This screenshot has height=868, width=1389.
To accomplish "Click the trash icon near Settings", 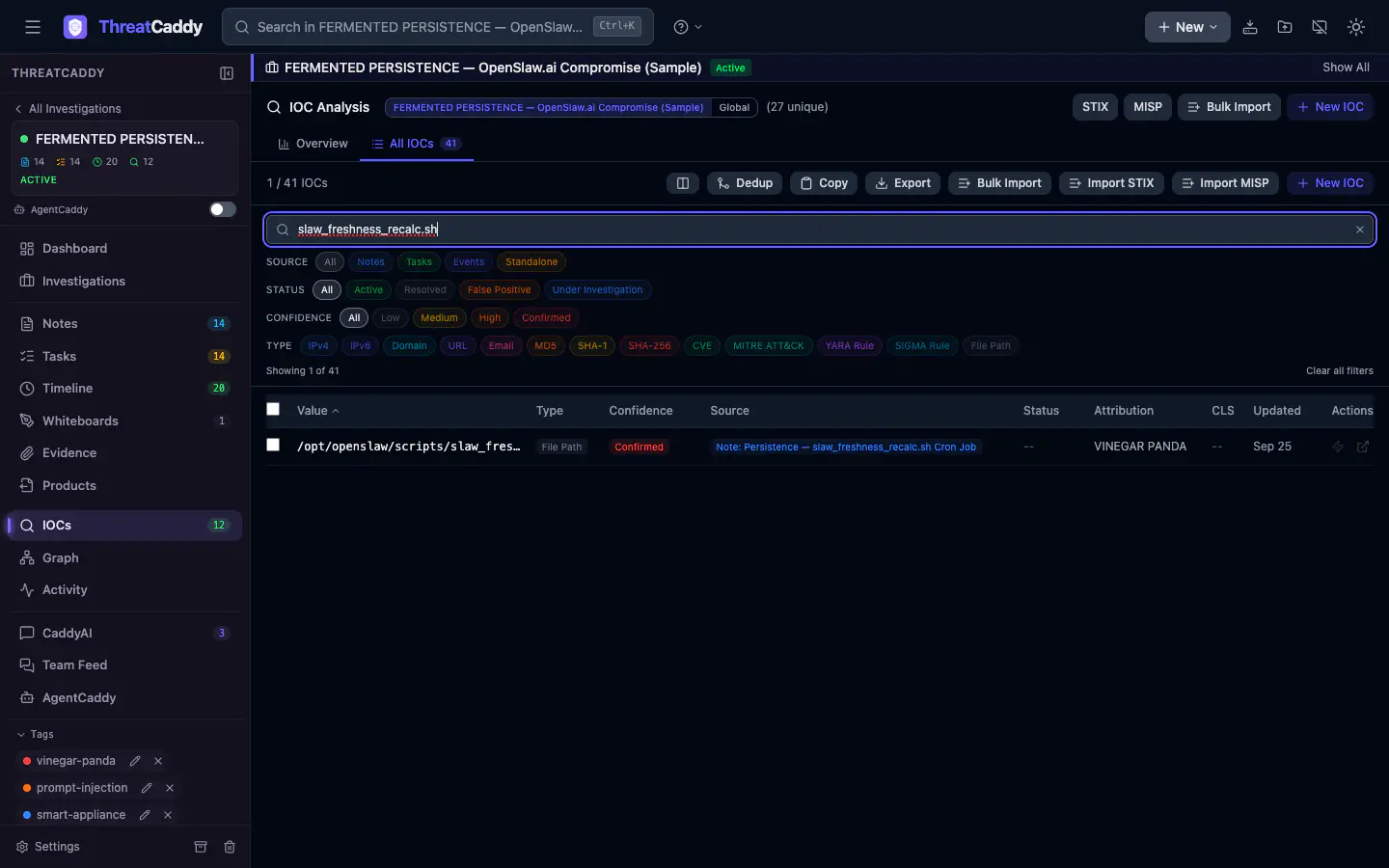I will pos(230,847).
